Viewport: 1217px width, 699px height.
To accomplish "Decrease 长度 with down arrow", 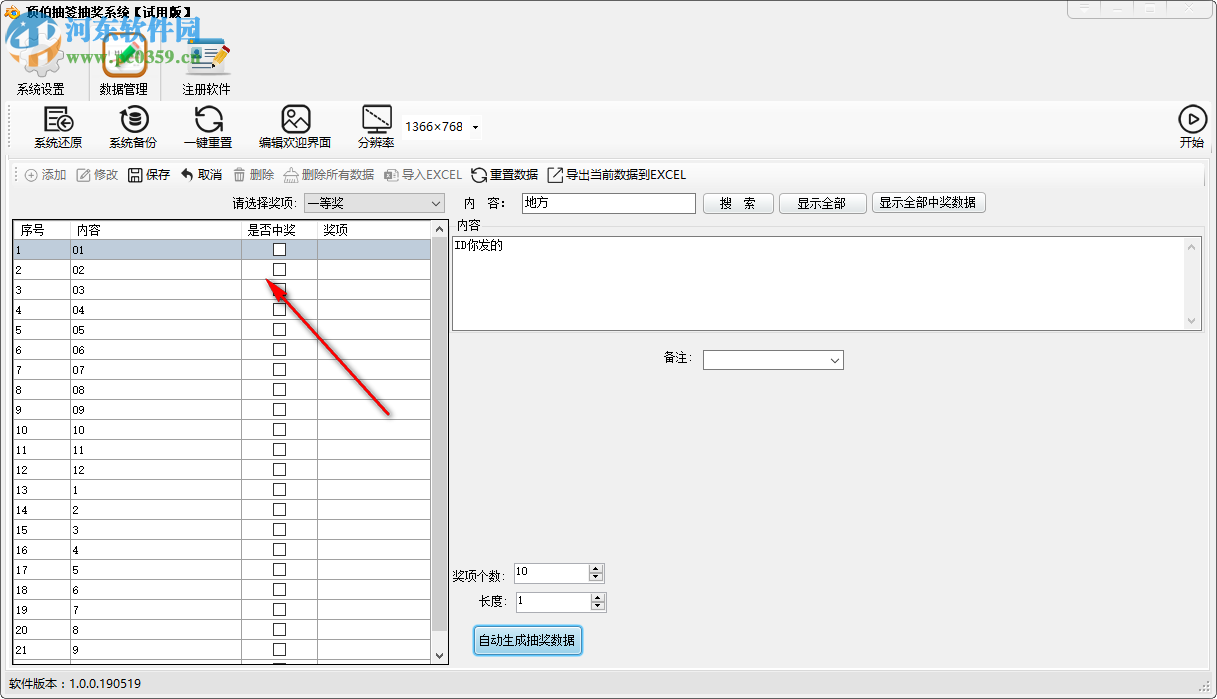I will tap(598, 607).
